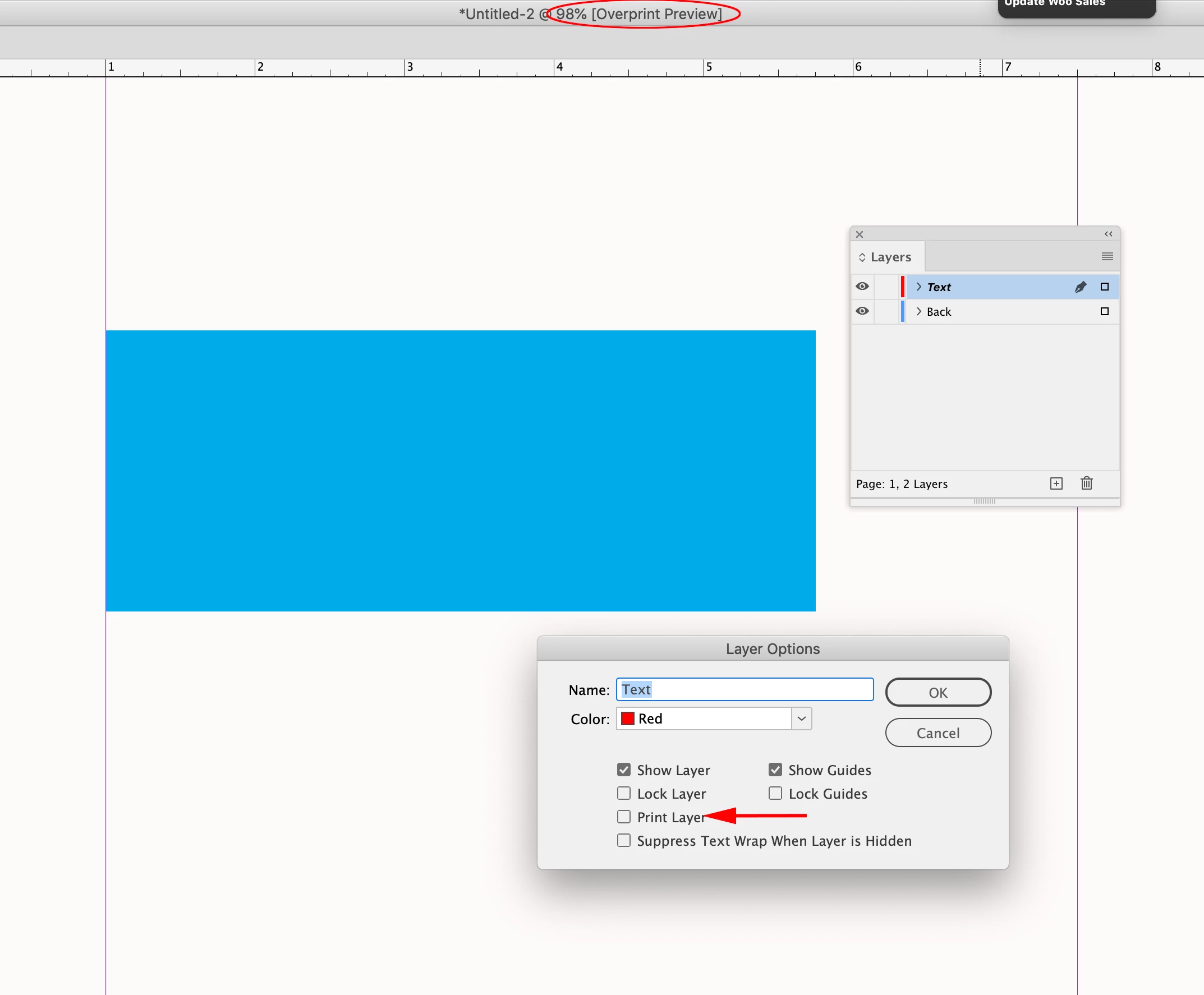Click the Create New Layer icon
The image size is (1204, 995).
click(1056, 483)
